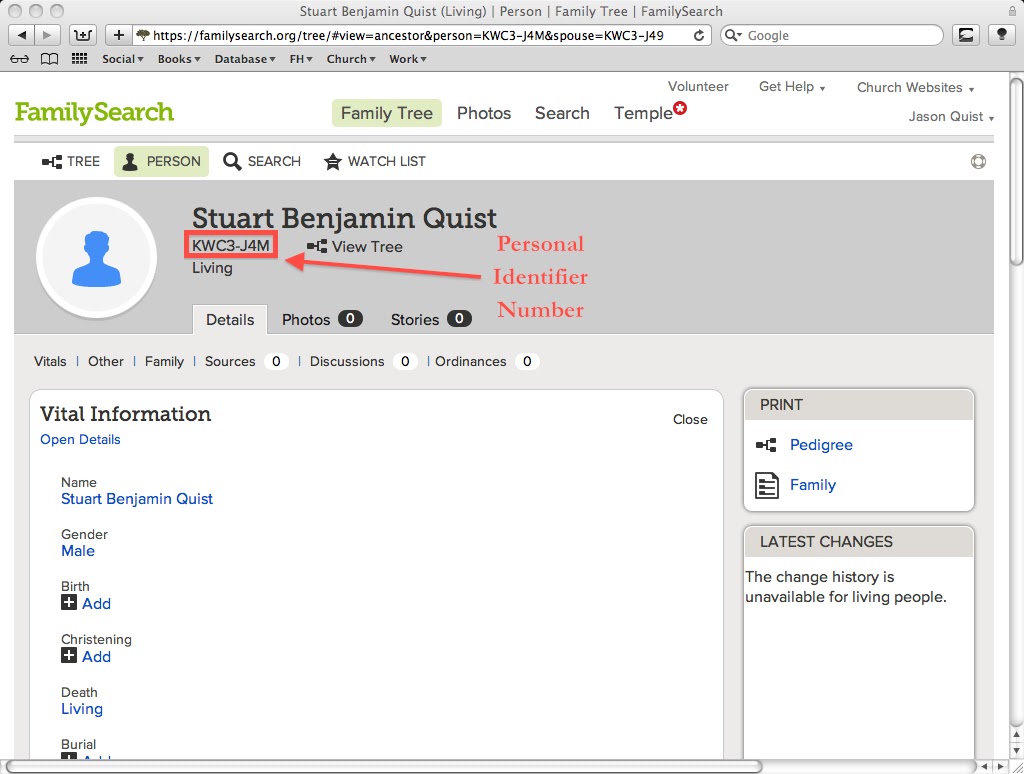Click the person ID KWC3-J4M

[x=231, y=246]
